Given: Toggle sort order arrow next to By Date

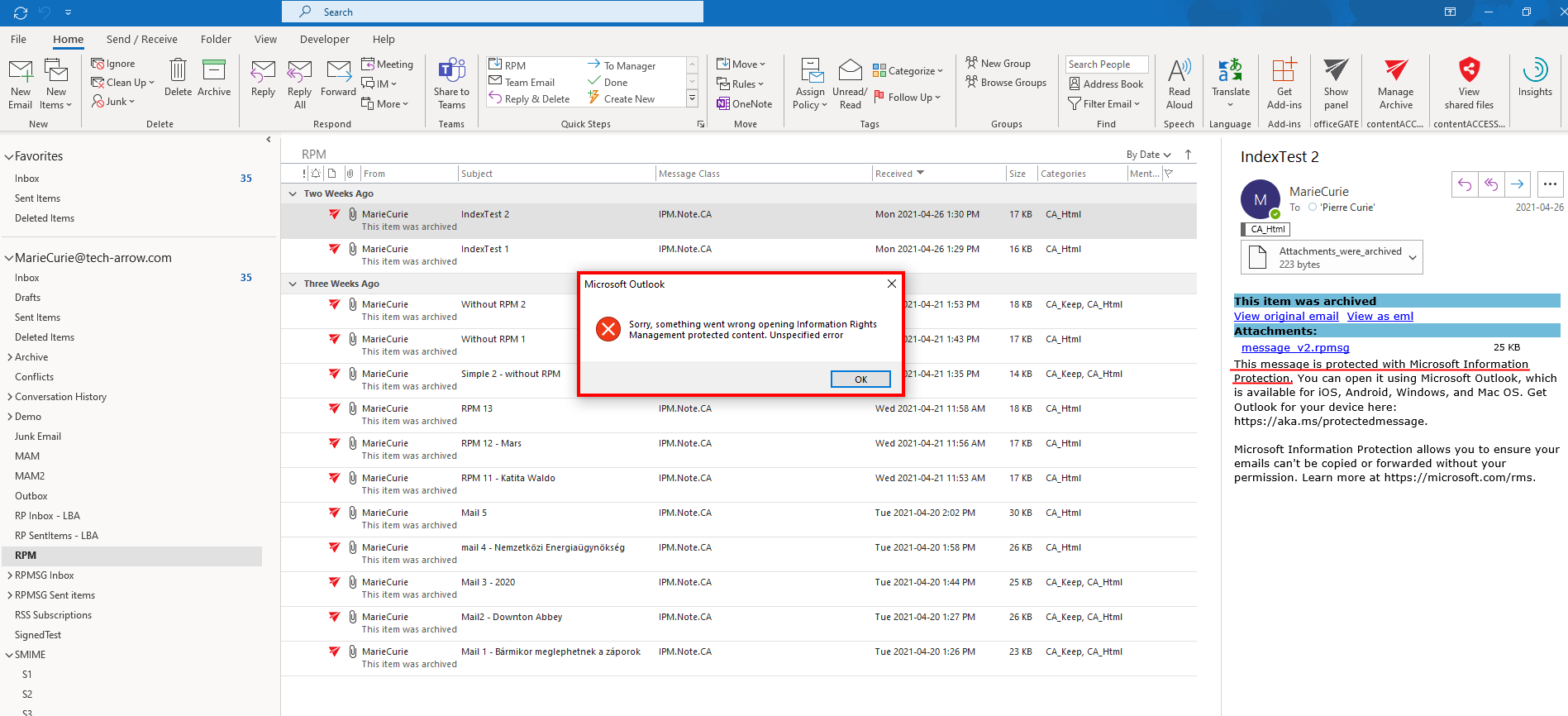Looking at the screenshot, I should pos(1188,155).
